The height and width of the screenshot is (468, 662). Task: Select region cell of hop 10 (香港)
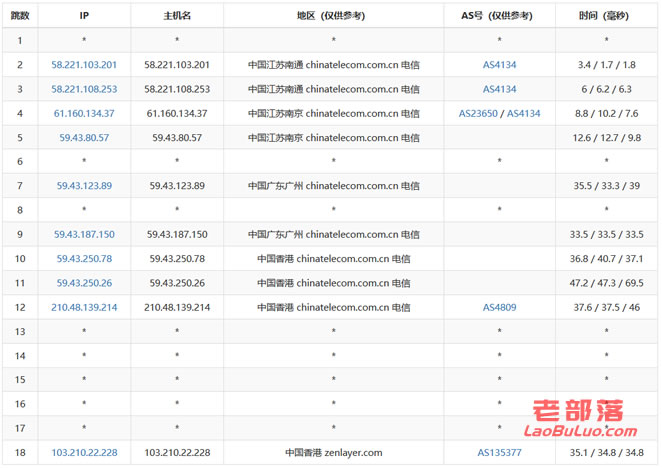[x=333, y=258]
